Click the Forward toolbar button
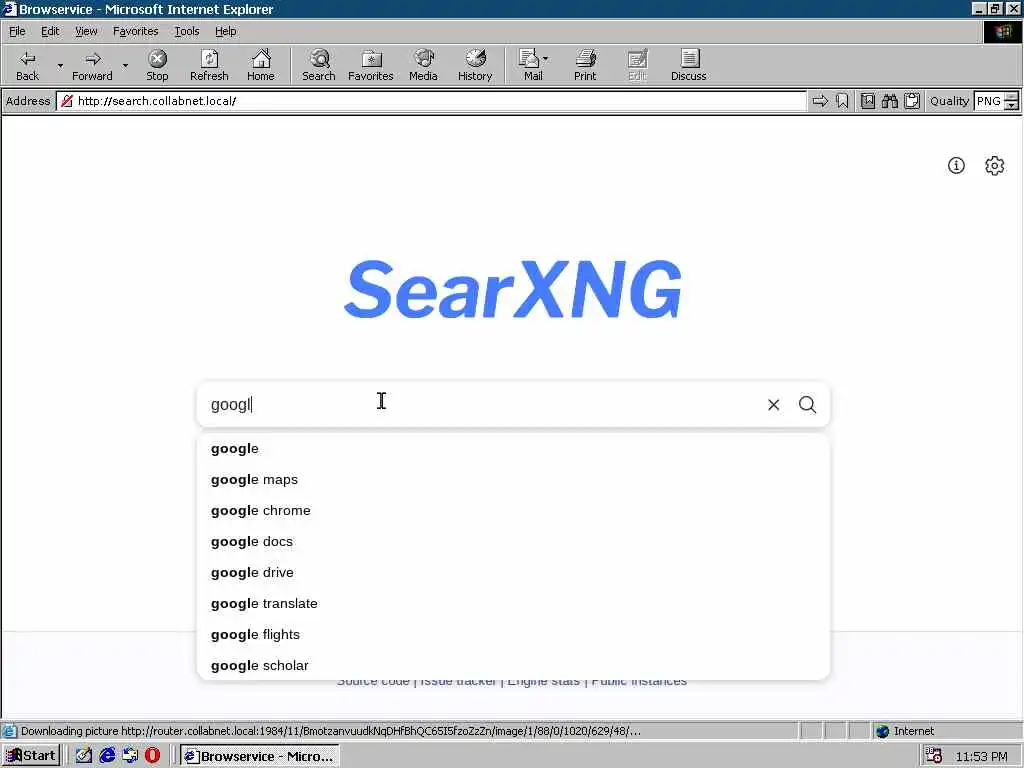This screenshot has width=1024, height=768. (92, 65)
